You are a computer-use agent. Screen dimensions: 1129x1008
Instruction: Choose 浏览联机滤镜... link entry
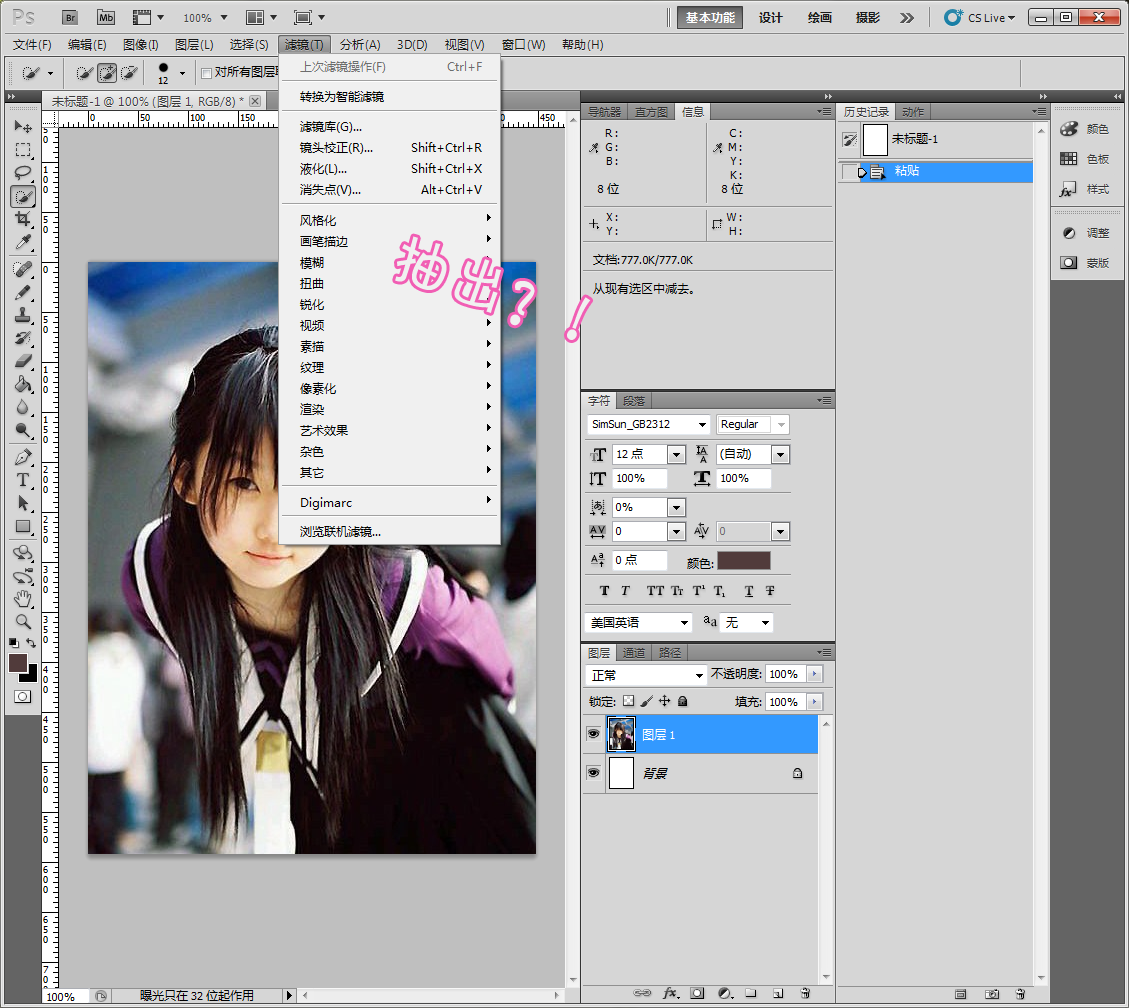[x=390, y=531]
